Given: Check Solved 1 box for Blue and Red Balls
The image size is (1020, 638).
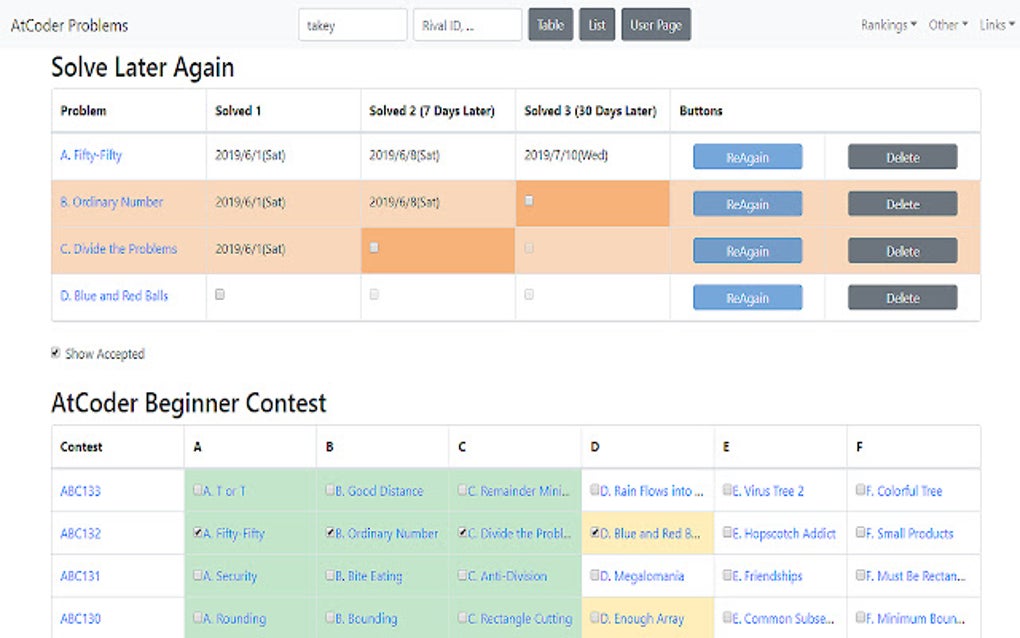Looking at the screenshot, I should tap(220, 295).
